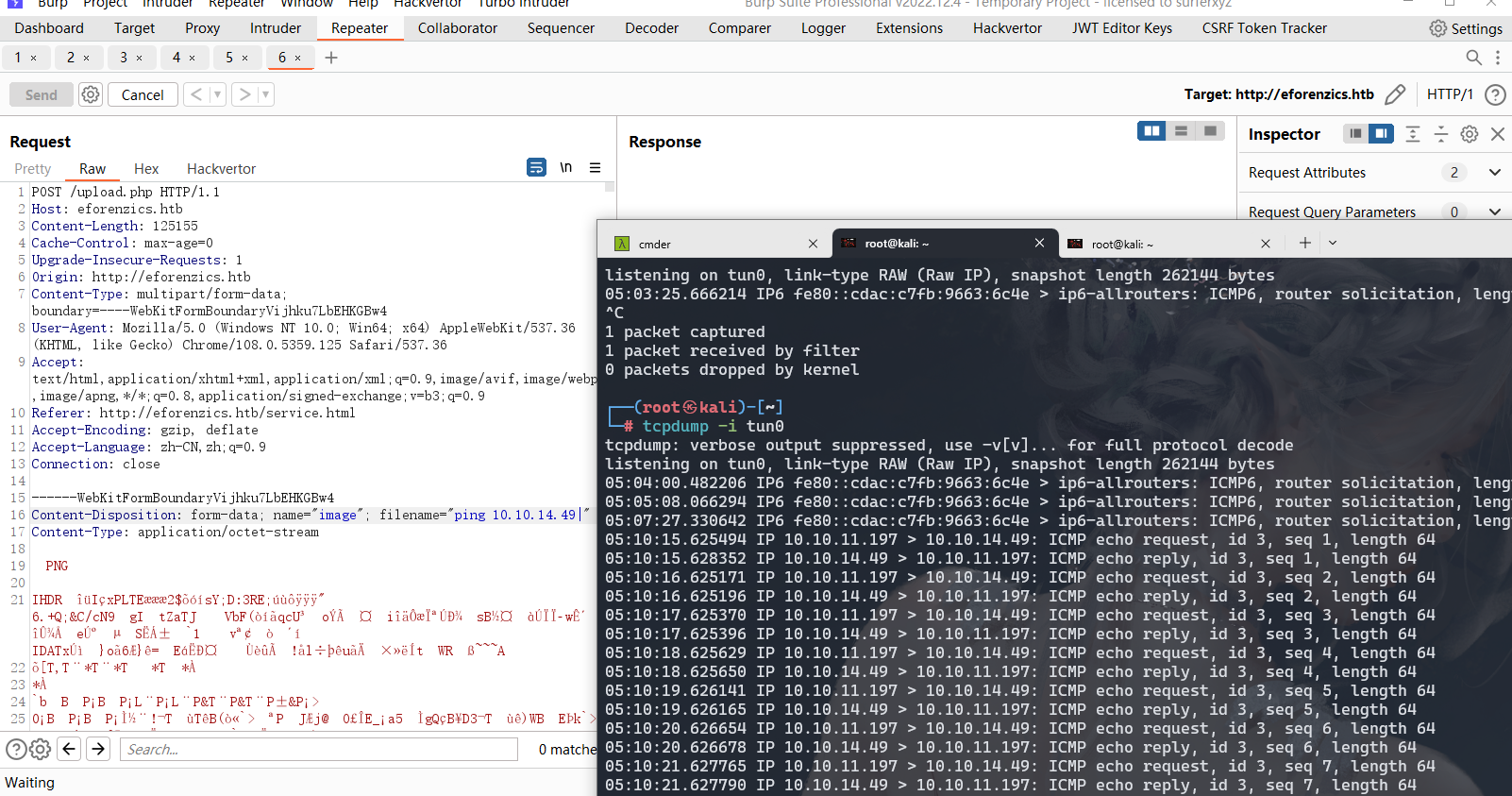Add new terminal tab with plus icon
This screenshot has width=1512, height=796.
pyautogui.click(x=1305, y=243)
